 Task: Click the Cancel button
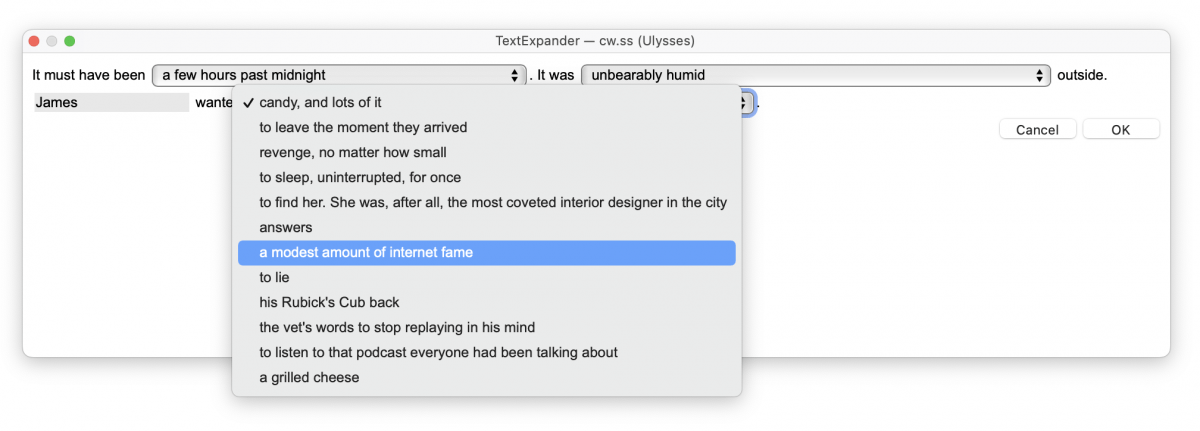[x=1037, y=129]
